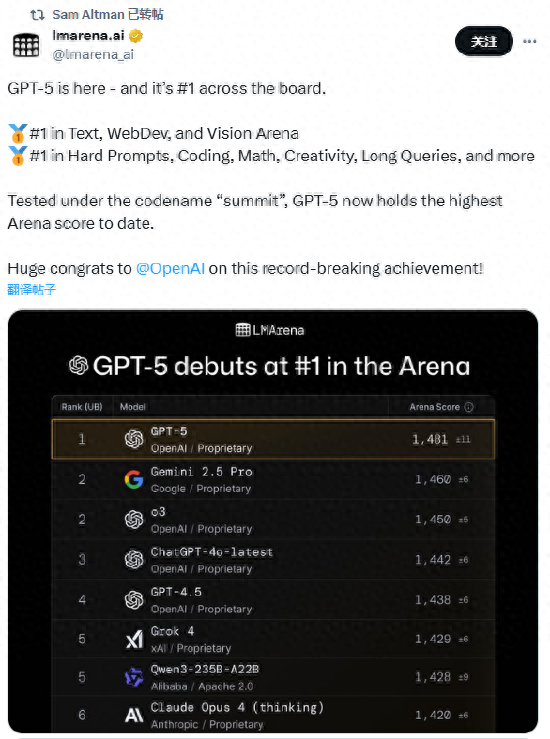Click the Google logo in Gemini row
This screenshot has width=550, height=739.
(134, 479)
